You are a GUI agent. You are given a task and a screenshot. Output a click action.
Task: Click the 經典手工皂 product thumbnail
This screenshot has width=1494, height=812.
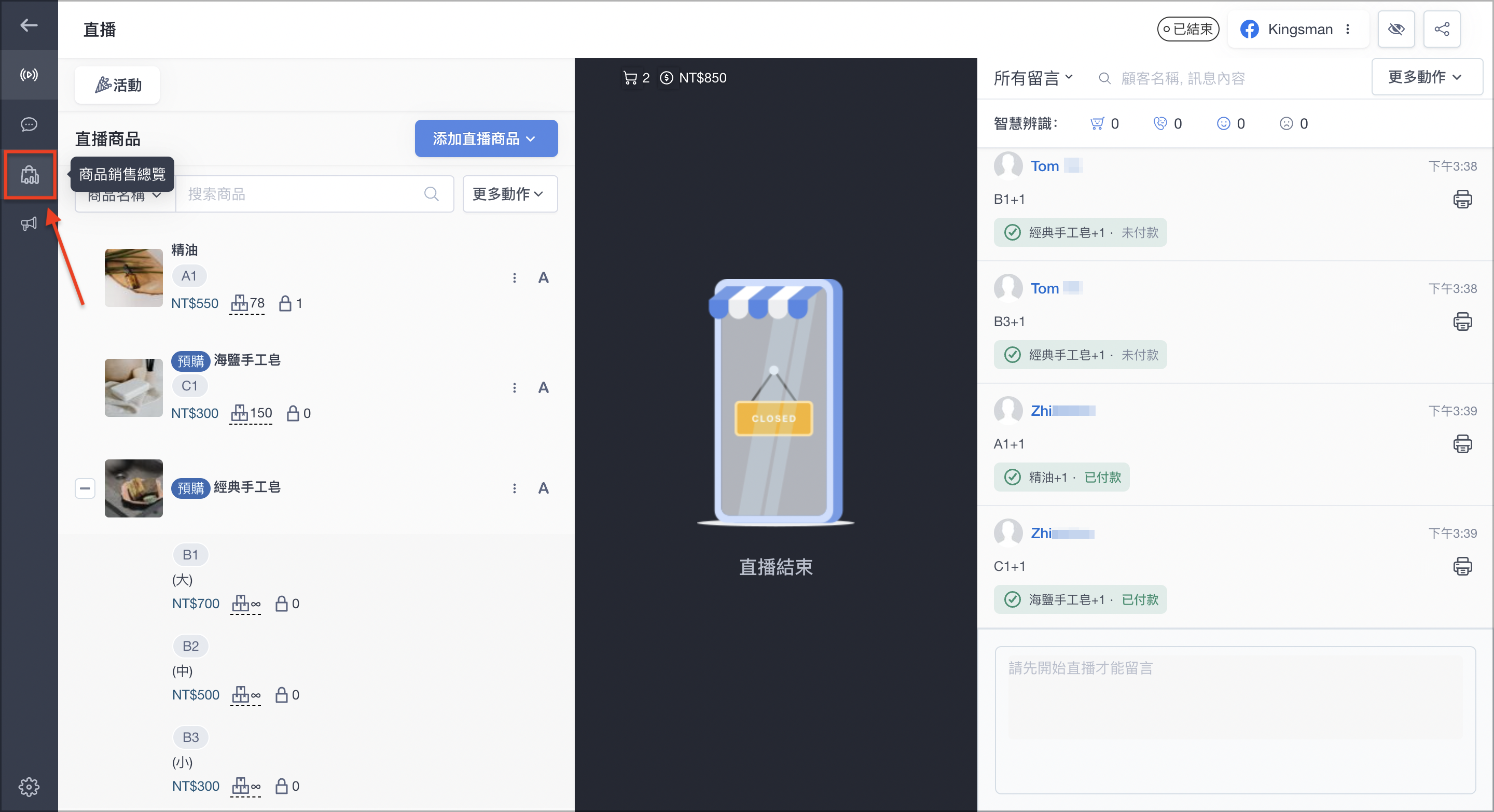click(133, 488)
